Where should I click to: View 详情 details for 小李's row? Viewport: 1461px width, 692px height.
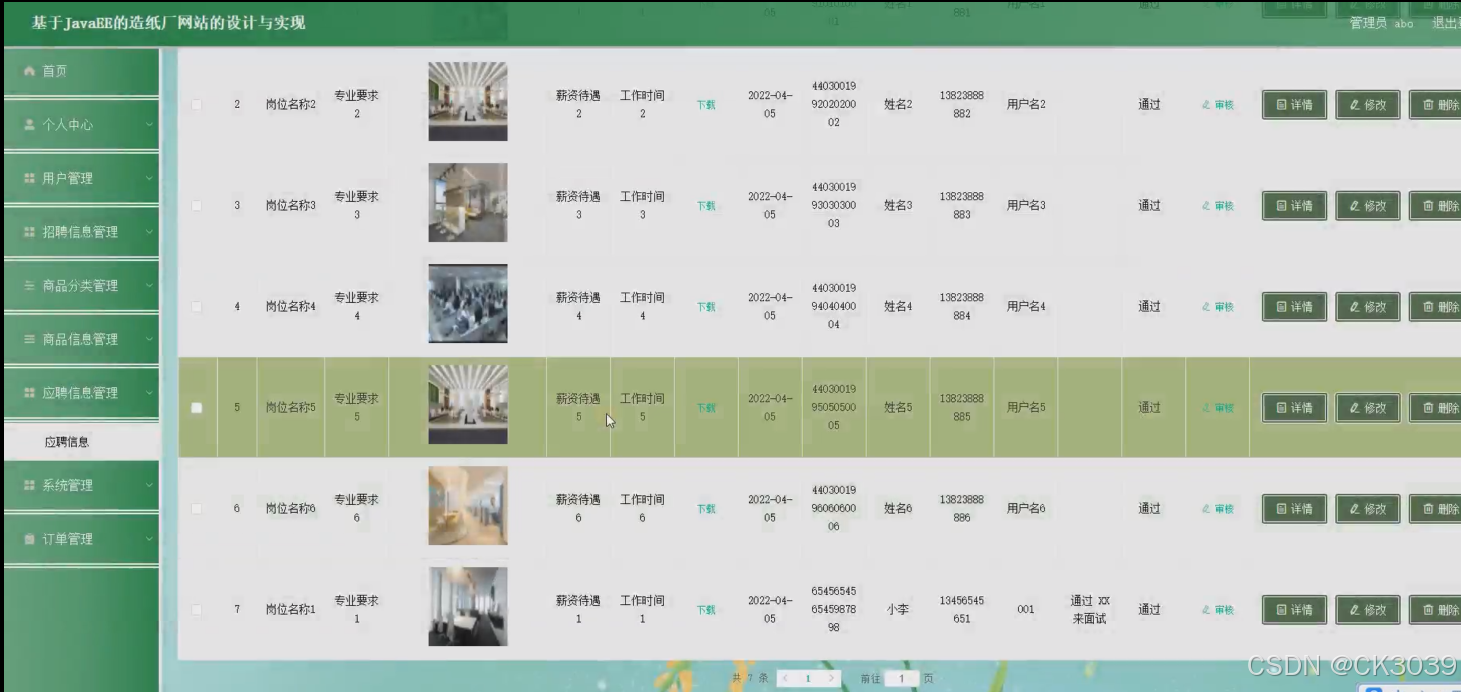tap(1294, 610)
